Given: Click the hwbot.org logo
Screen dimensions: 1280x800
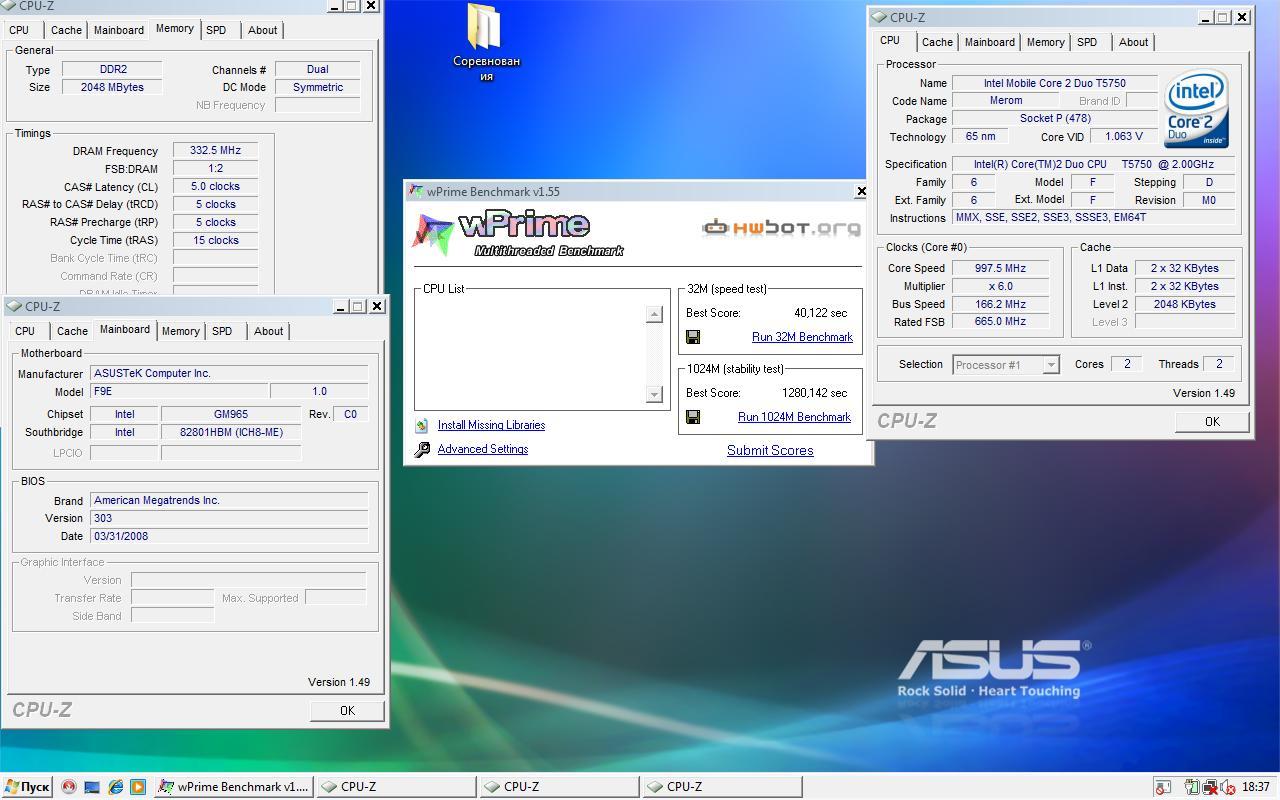Looking at the screenshot, I should point(781,228).
